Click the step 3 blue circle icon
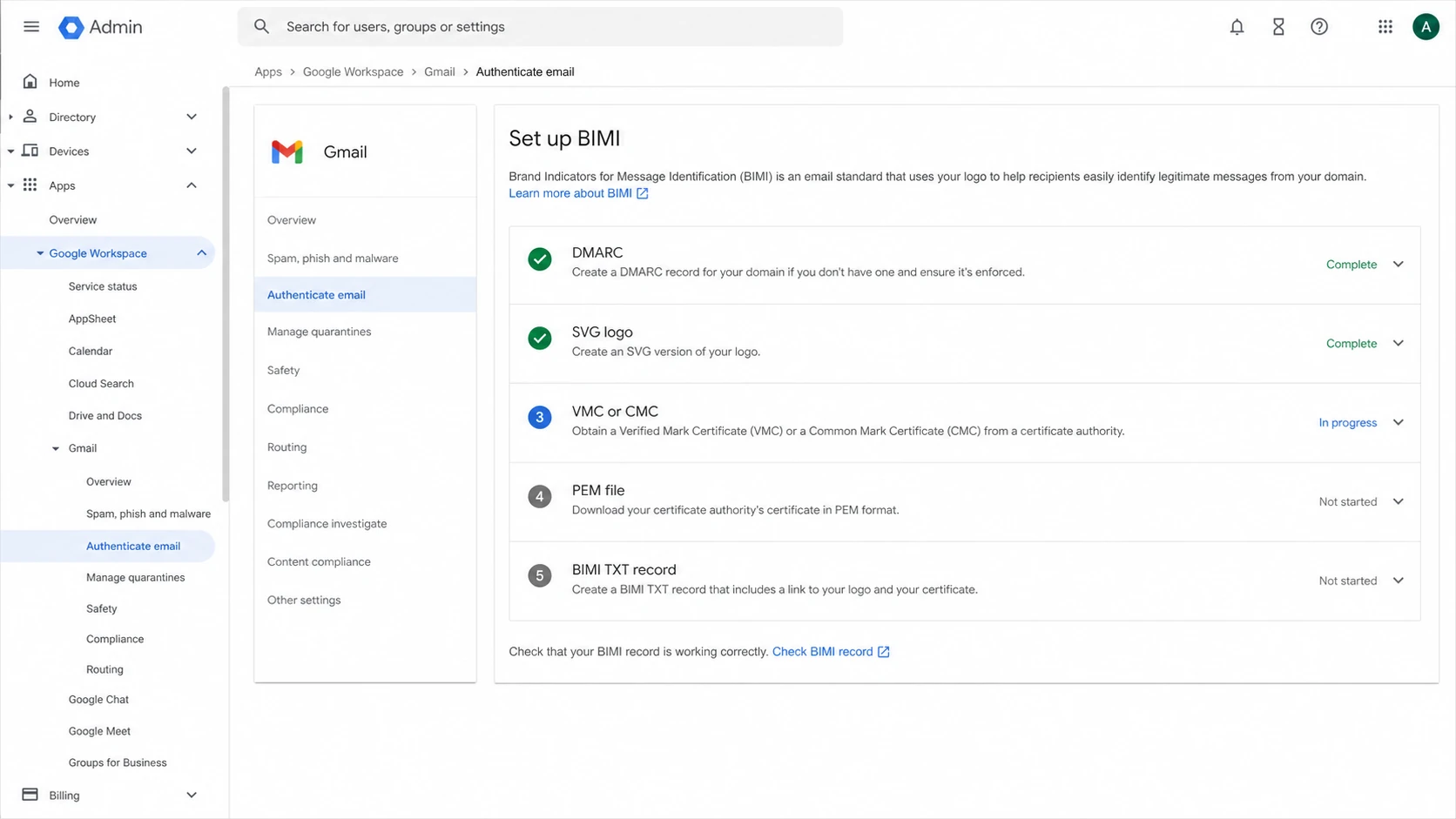This screenshot has height=819, width=1456. click(540, 418)
